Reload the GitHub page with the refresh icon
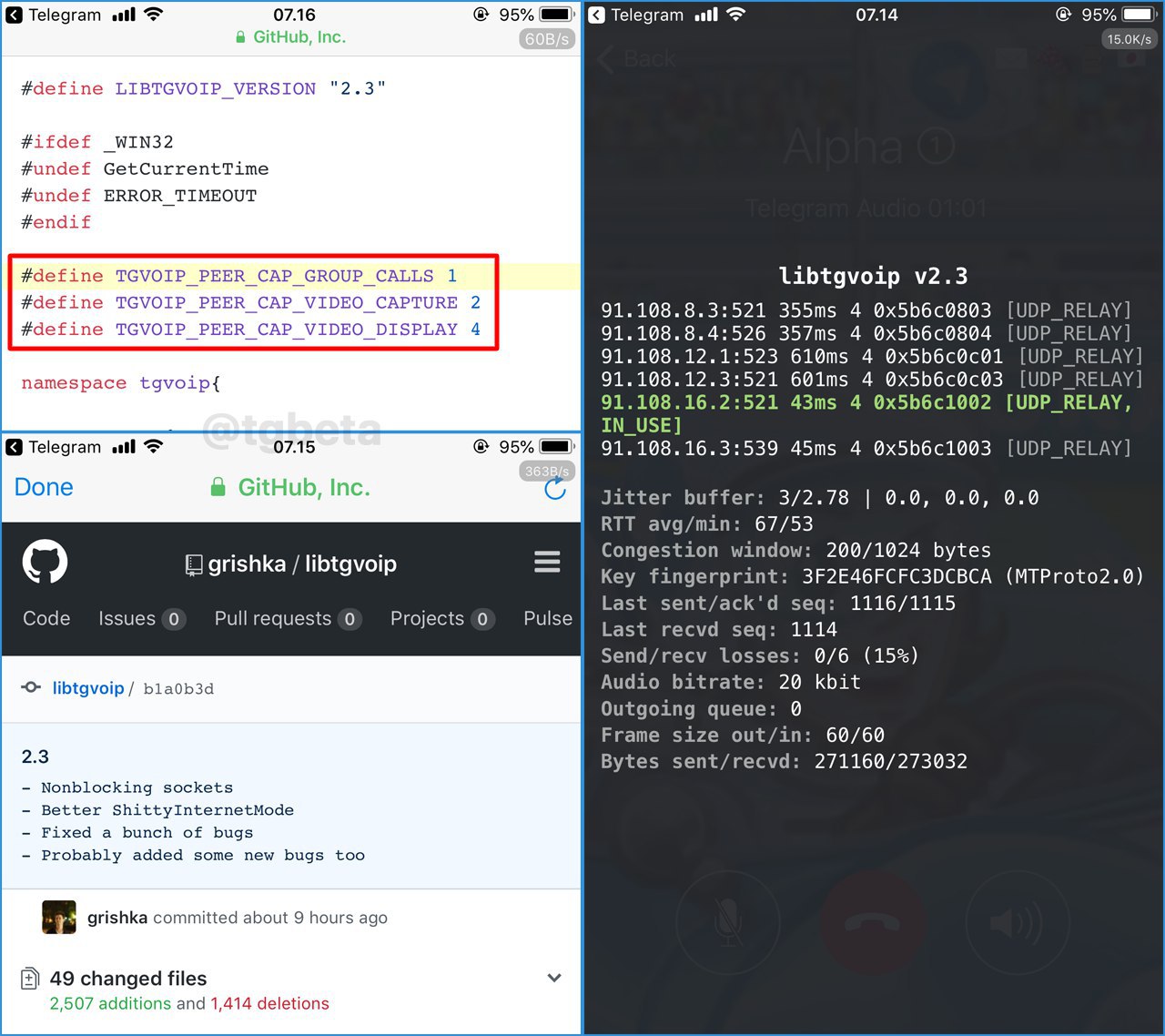 tap(554, 489)
